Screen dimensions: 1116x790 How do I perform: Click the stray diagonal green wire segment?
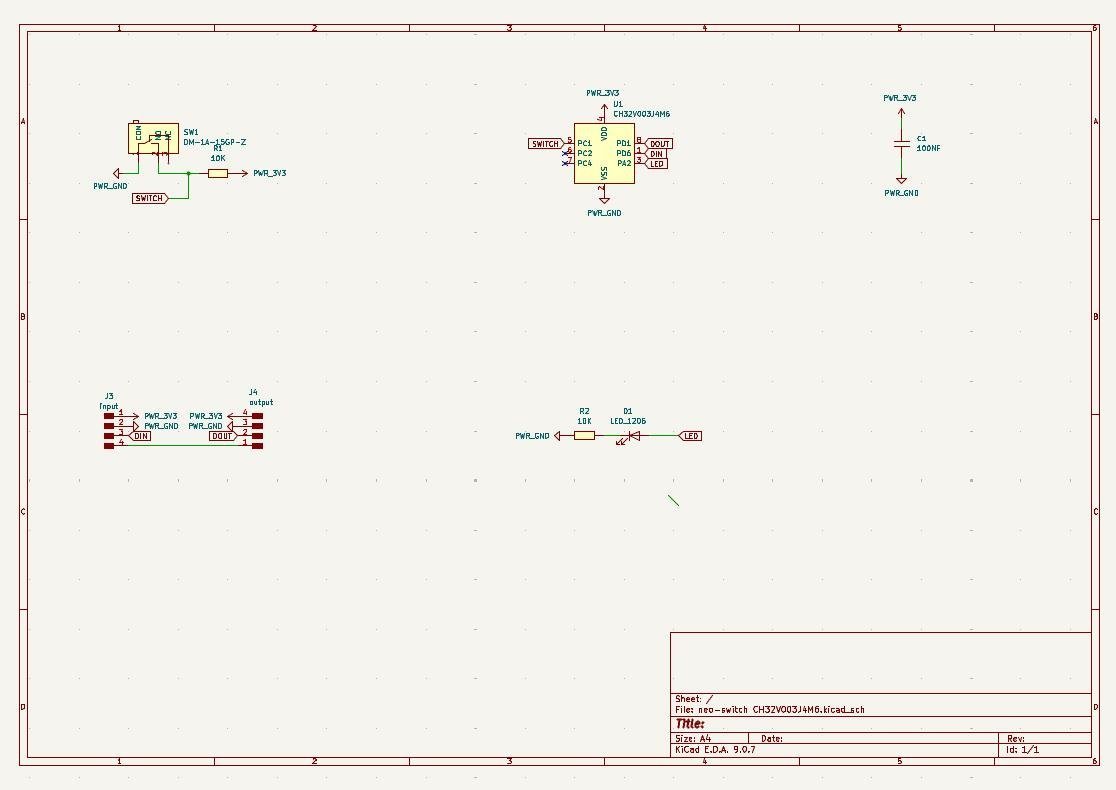tap(673, 500)
